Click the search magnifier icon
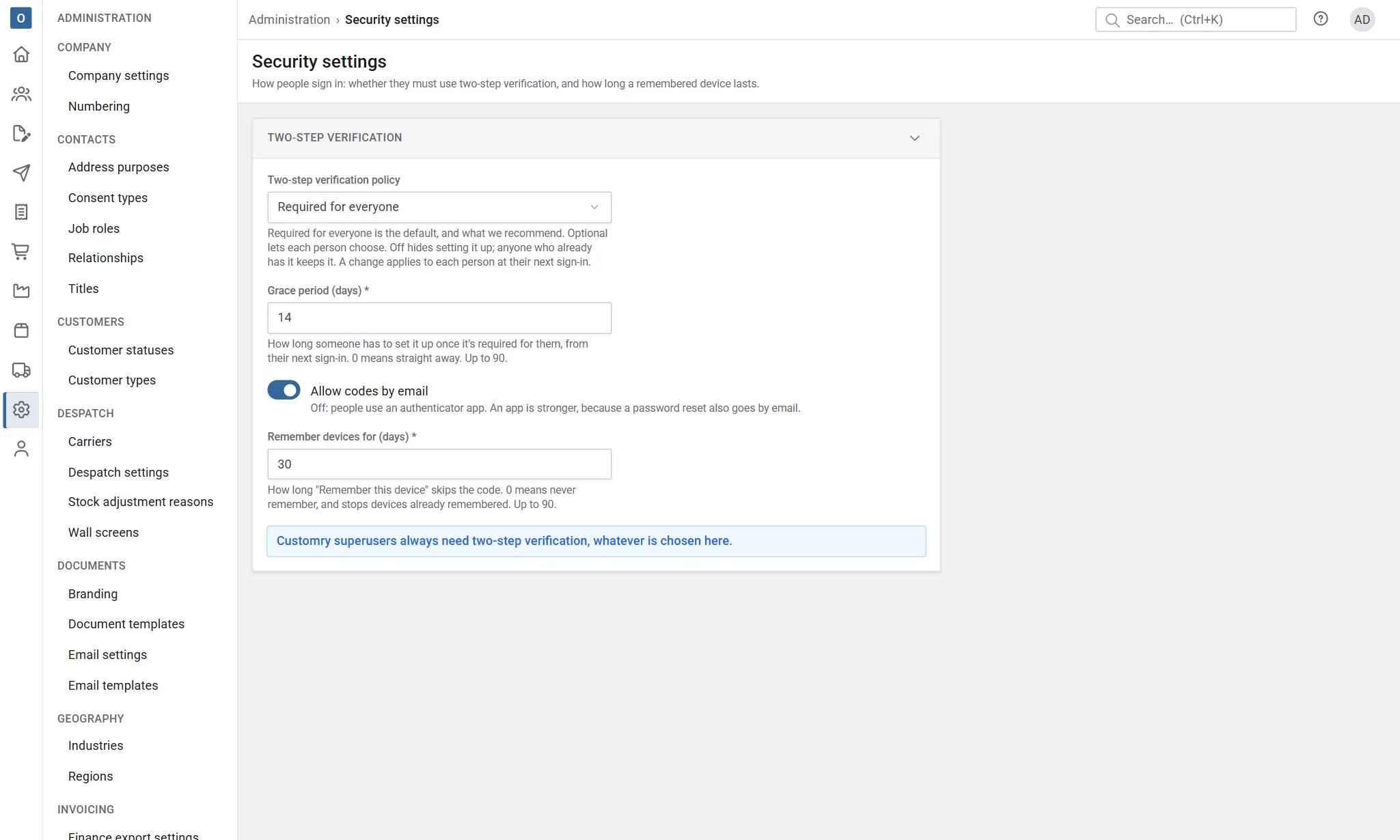Screen dimensions: 1400x840 (x=1112, y=20)
